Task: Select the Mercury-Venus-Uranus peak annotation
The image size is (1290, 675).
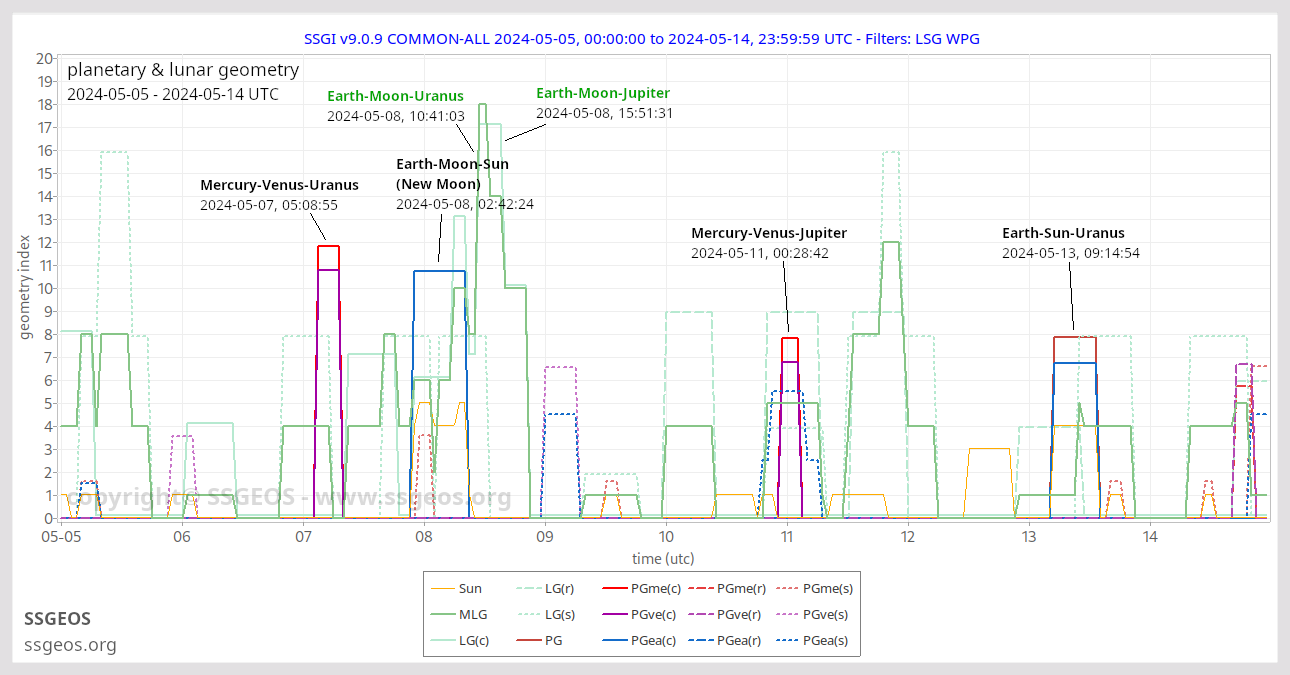Action: (279, 185)
